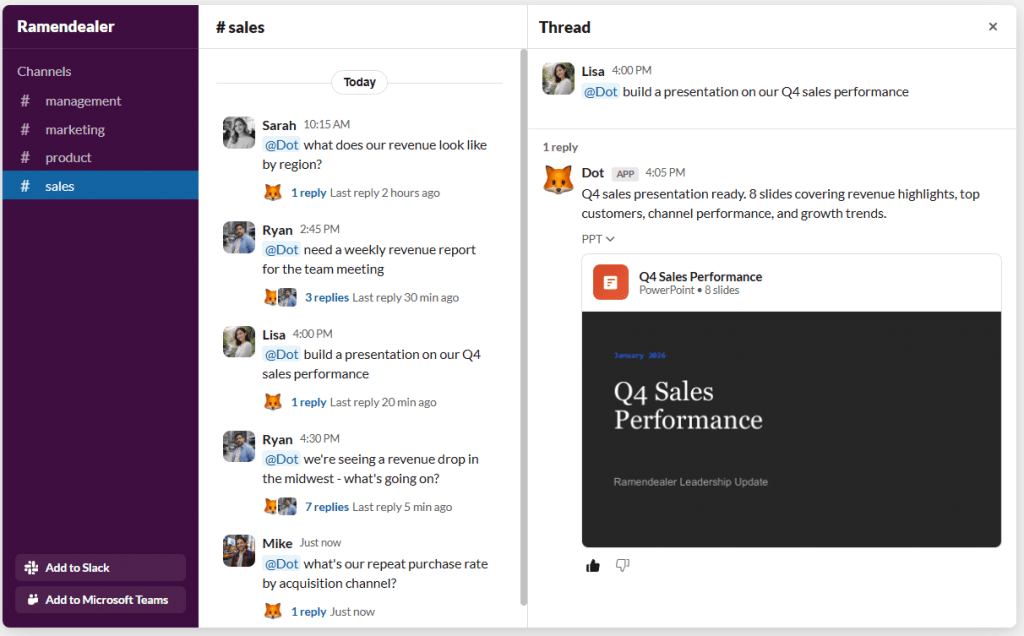Click the Today date divider pill
This screenshot has height=636, width=1024.
[x=359, y=82]
